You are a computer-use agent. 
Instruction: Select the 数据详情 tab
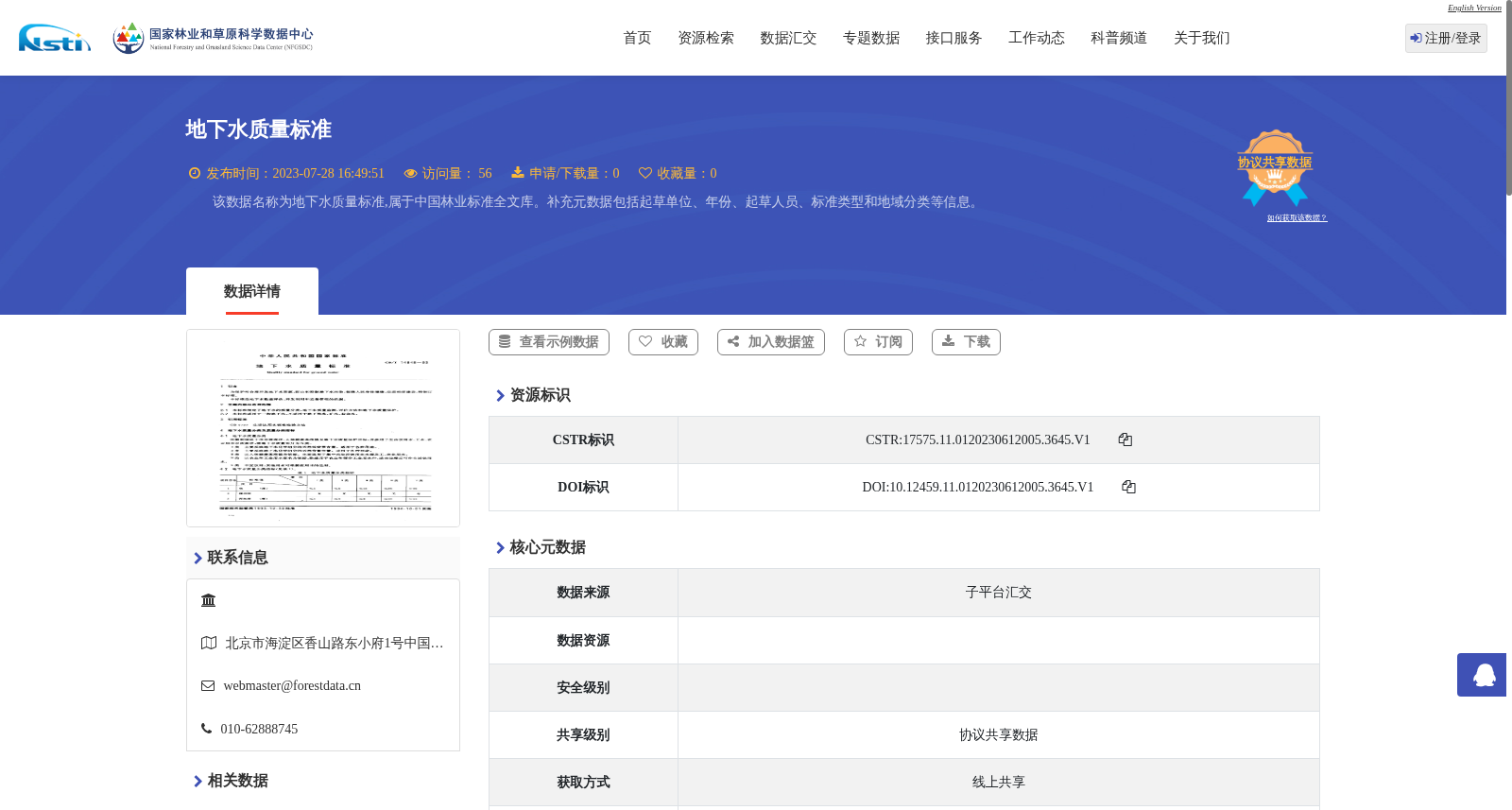point(252,291)
